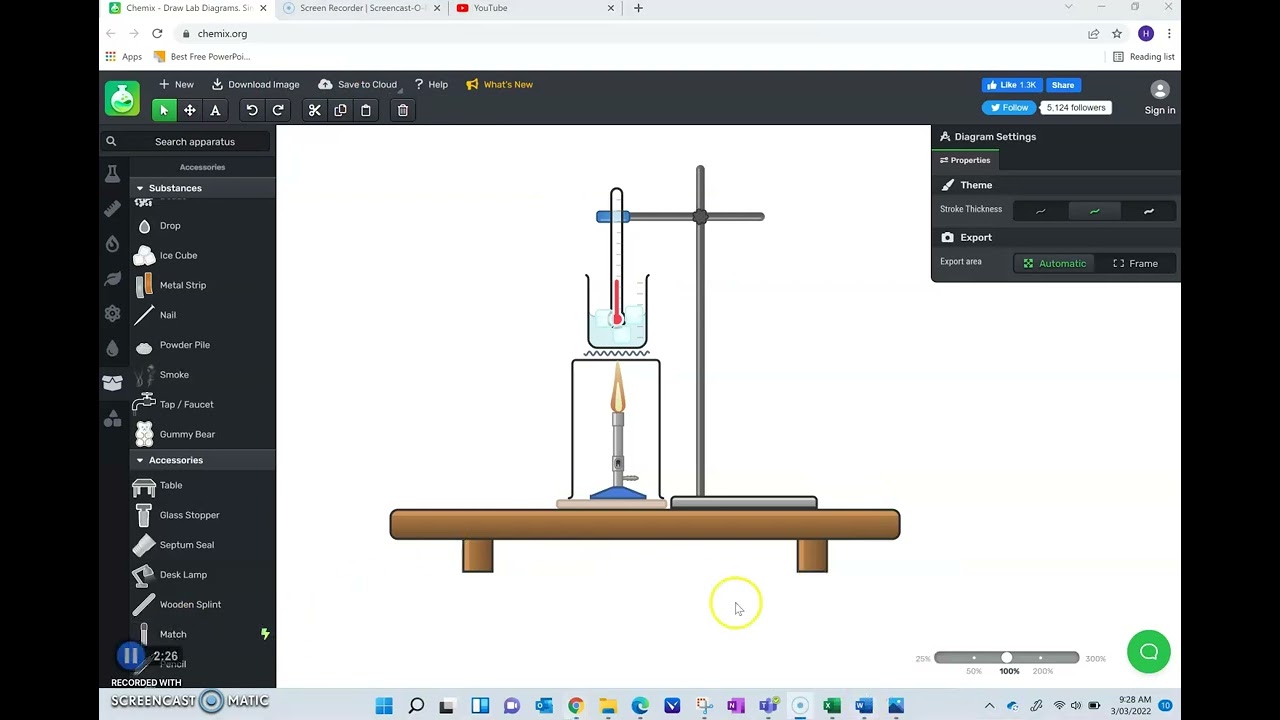Click Download Image
The image size is (1280, 720).
[255, 84]
